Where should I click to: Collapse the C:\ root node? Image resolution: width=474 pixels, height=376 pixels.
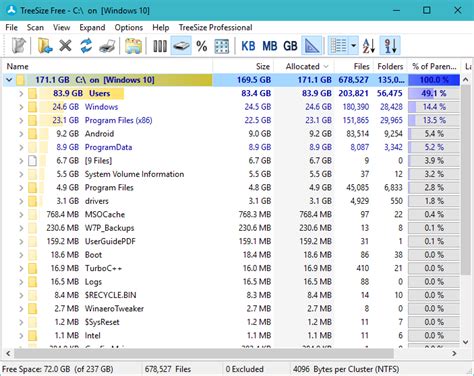click(x=9, y=80)
